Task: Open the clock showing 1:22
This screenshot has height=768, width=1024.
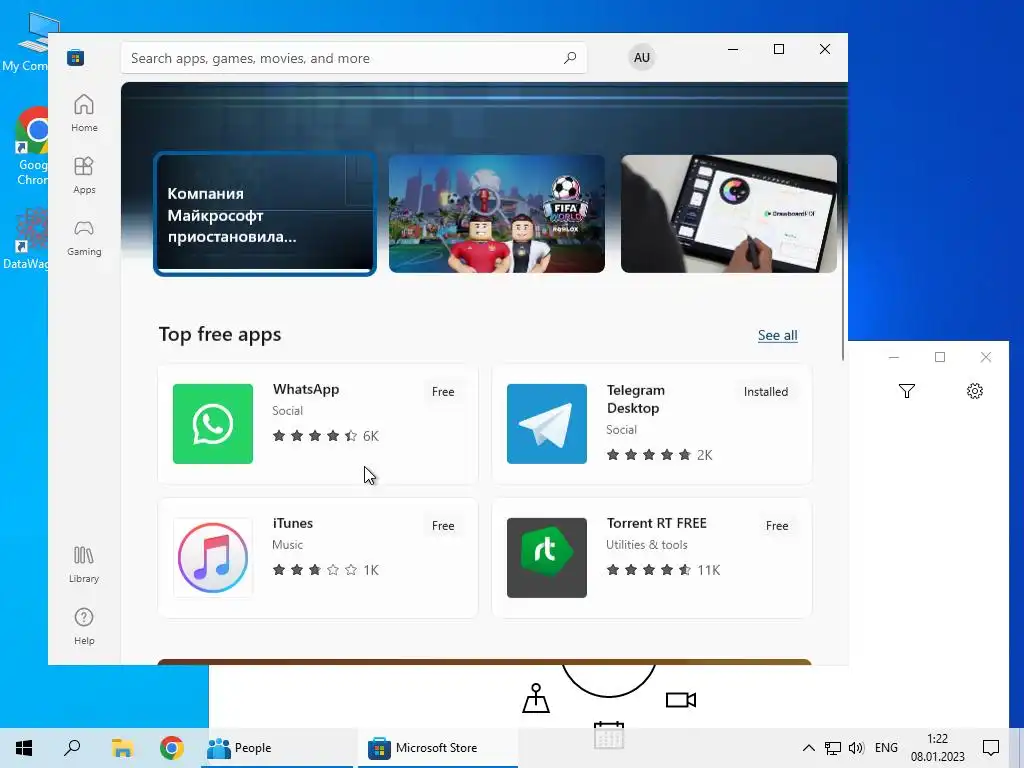Action: coord(937,748)
